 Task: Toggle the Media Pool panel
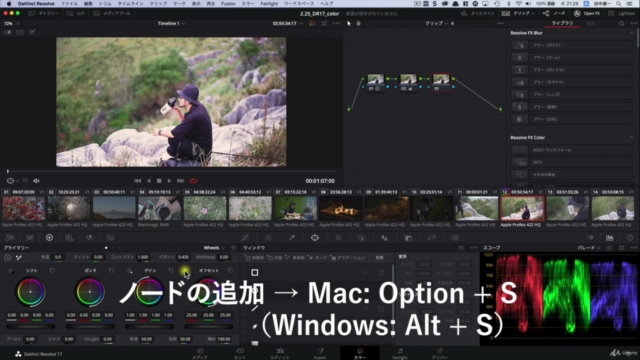[112, 13]
